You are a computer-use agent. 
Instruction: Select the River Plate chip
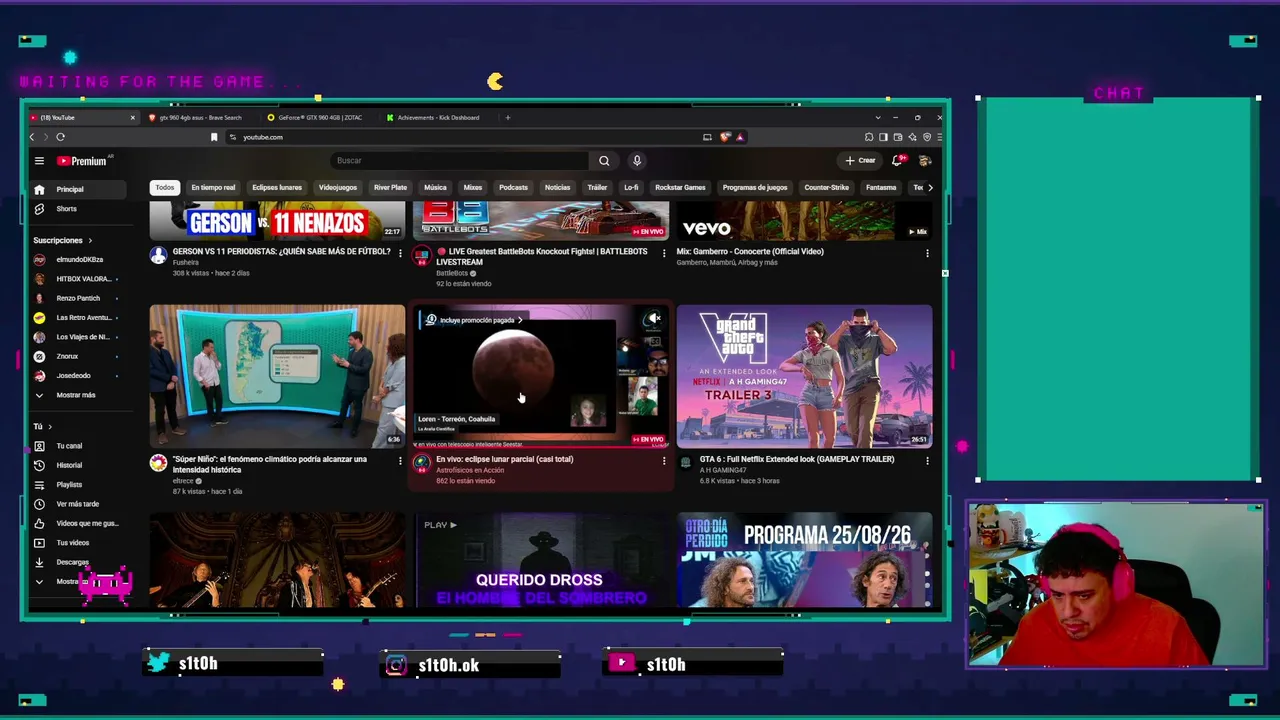[x=390, y=188]
